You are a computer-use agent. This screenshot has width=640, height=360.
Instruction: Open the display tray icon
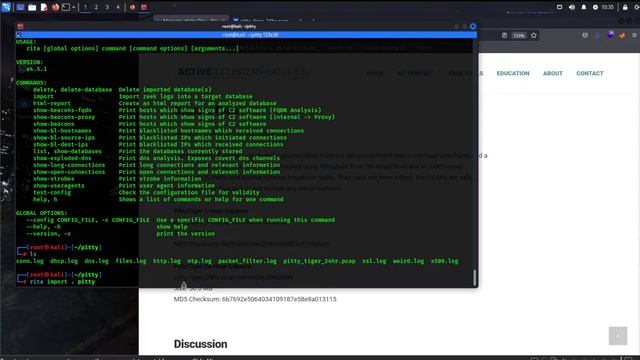click(560, 7)
